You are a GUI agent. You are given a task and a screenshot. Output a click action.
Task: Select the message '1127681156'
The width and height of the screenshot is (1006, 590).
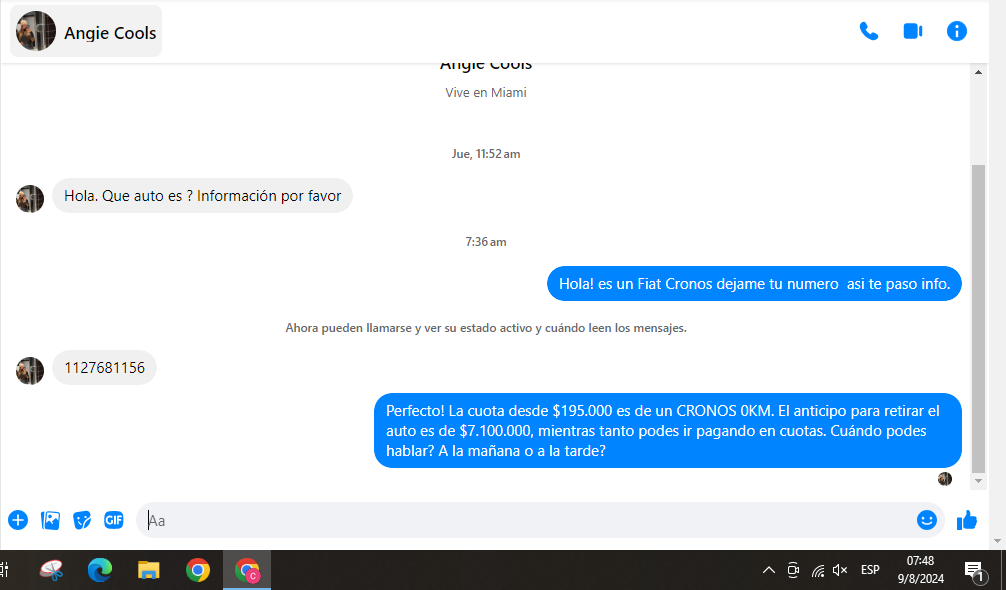point(105,367)
